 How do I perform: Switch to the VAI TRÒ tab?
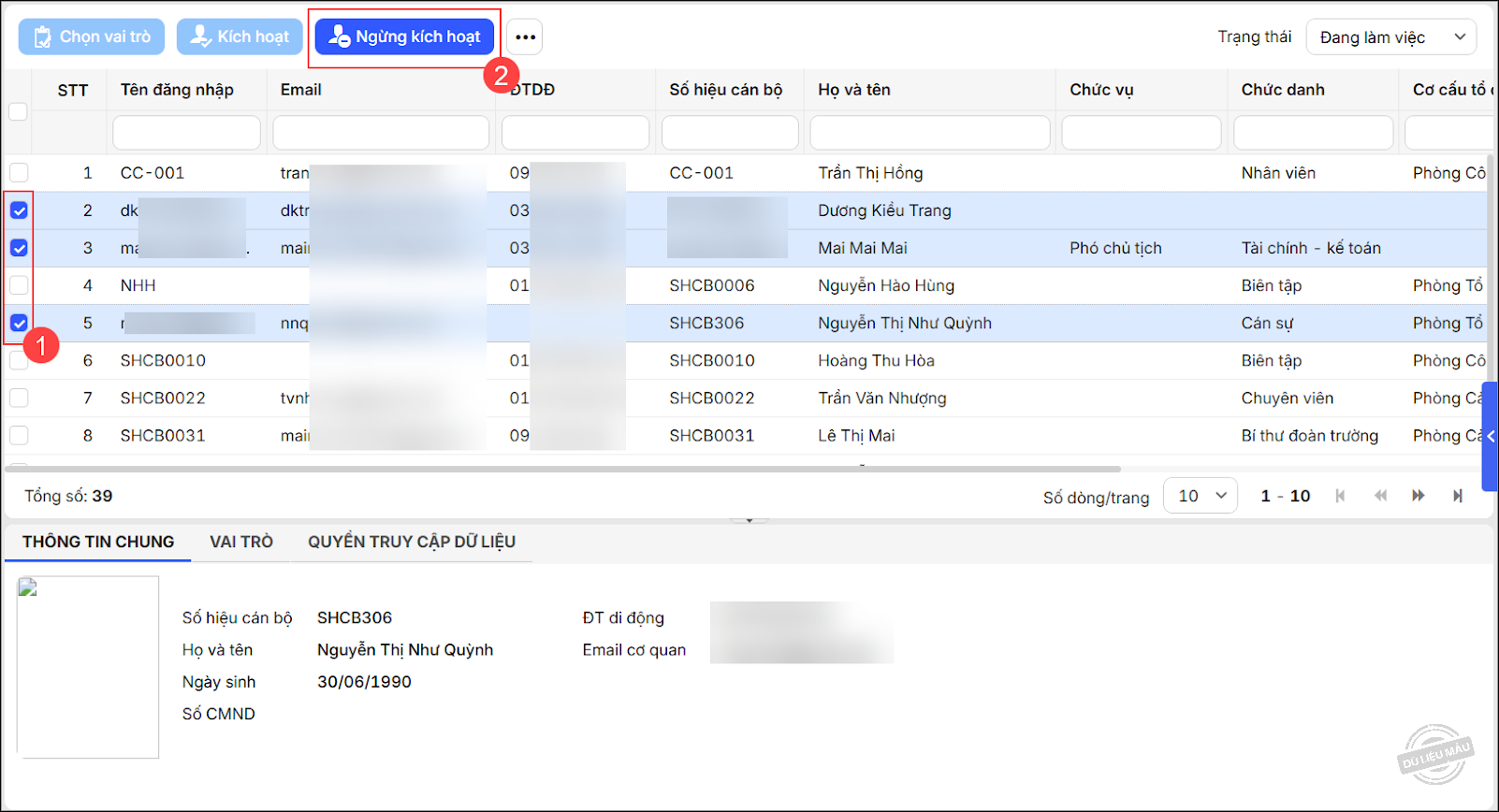click(241, 542)
